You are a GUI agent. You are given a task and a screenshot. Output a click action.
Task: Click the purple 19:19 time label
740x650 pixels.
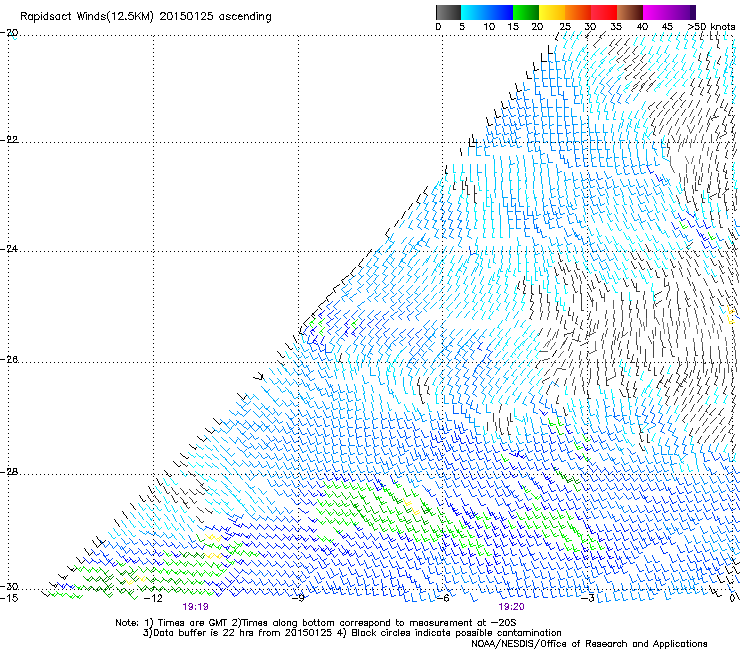tap(195, 607)
